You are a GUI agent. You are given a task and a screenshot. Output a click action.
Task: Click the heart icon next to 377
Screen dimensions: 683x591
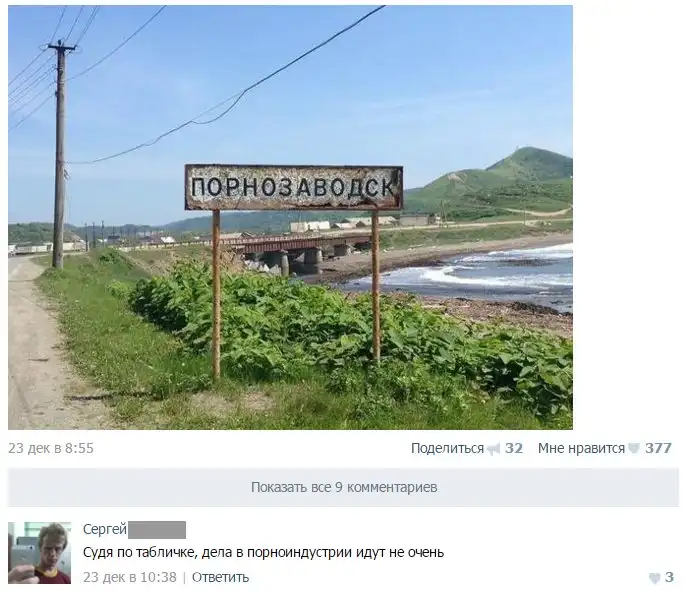(x=634, y=449)
